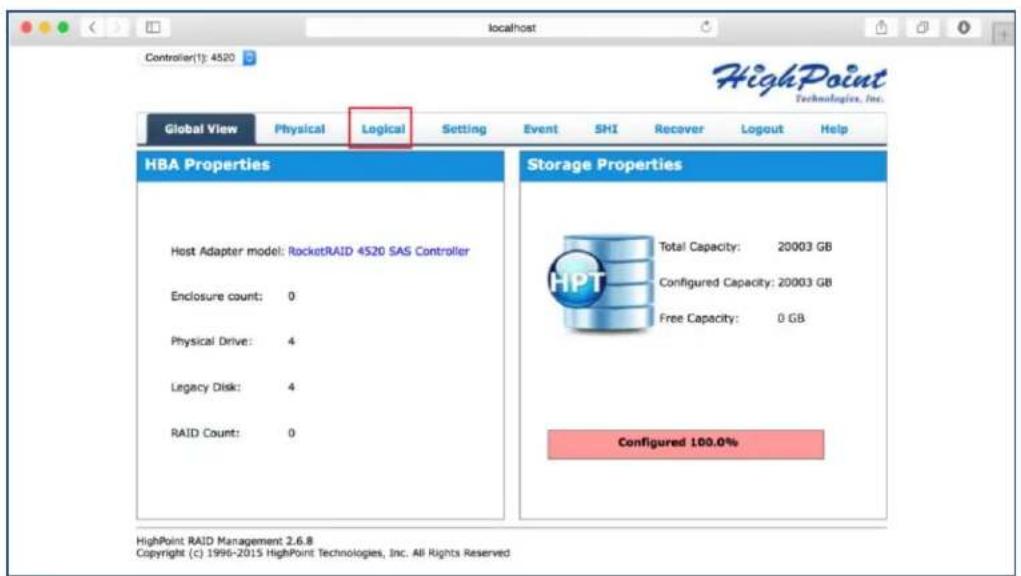Switch to the Global View tab
Viewport: 1021px width, 576px height.
[201, 129]
